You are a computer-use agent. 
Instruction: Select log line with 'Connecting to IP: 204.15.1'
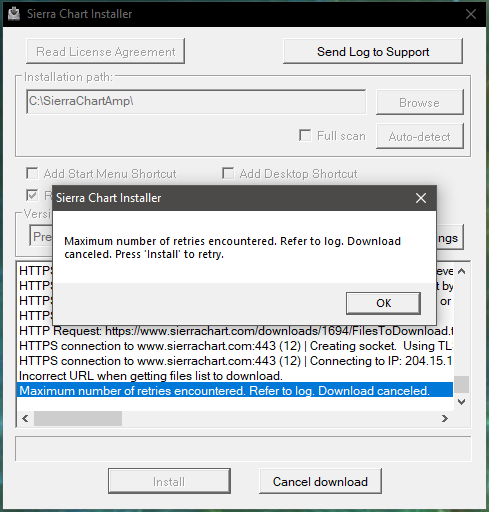click(235, 361)
